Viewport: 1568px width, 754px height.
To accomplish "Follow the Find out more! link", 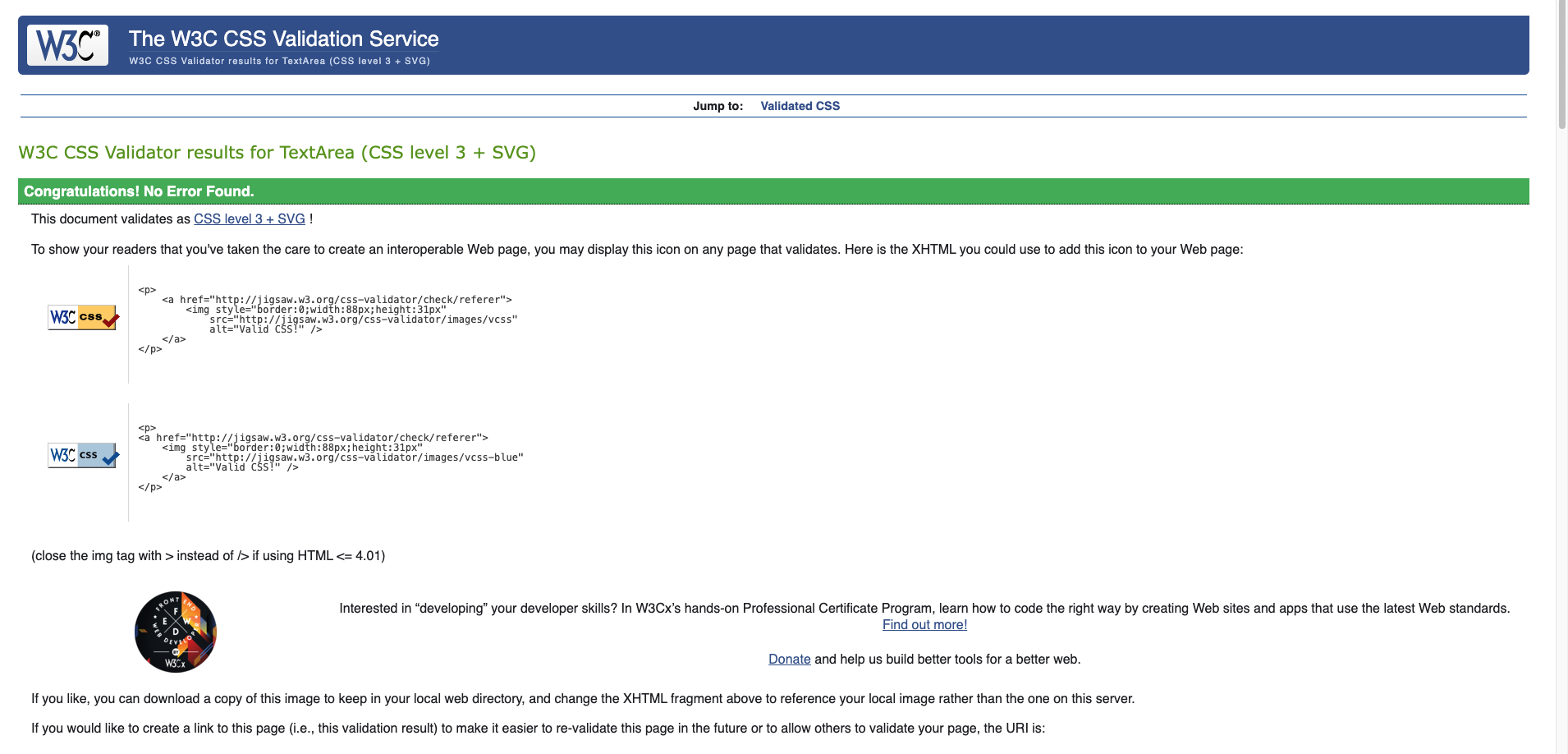I will point(924,625).
